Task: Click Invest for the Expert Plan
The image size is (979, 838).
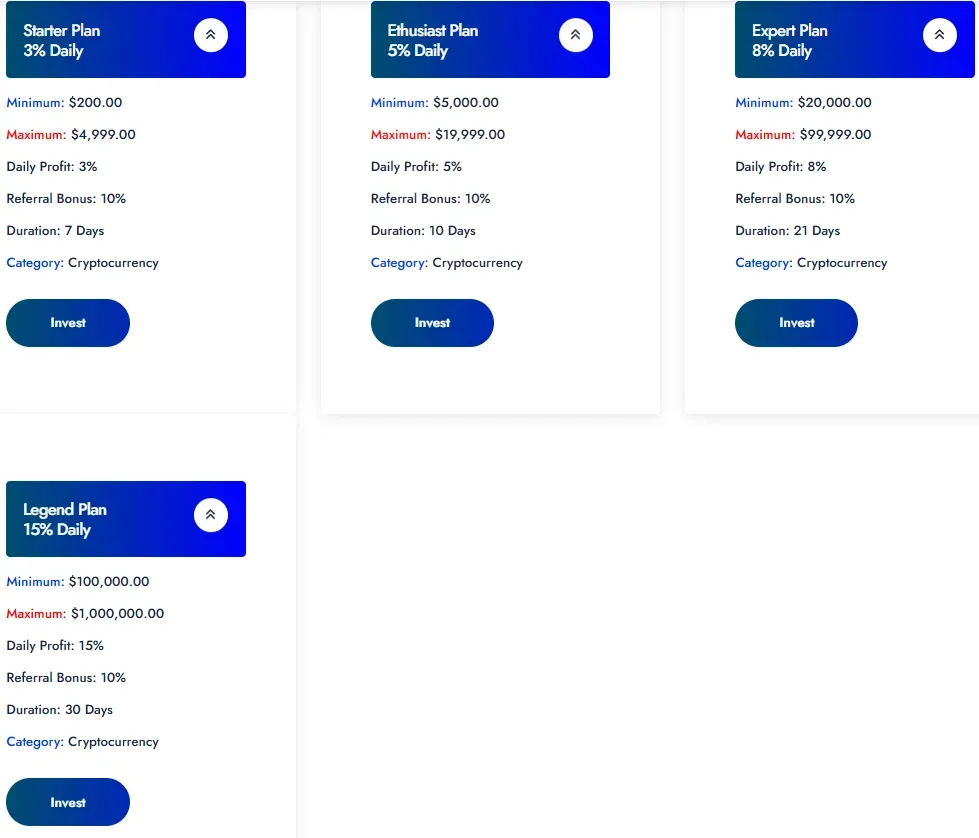Action: pyautogui.click(x=796, y=323)
